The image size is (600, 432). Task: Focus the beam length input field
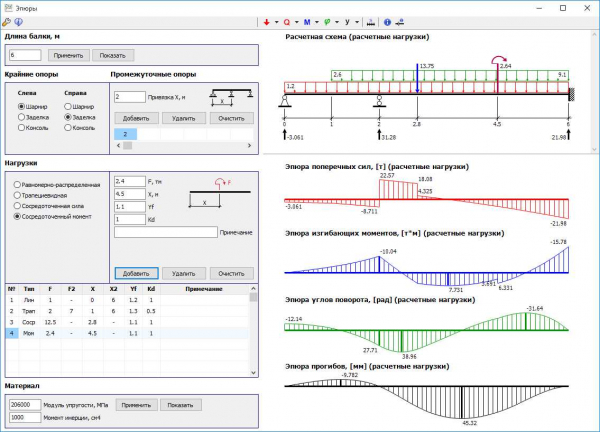(25, 55)
